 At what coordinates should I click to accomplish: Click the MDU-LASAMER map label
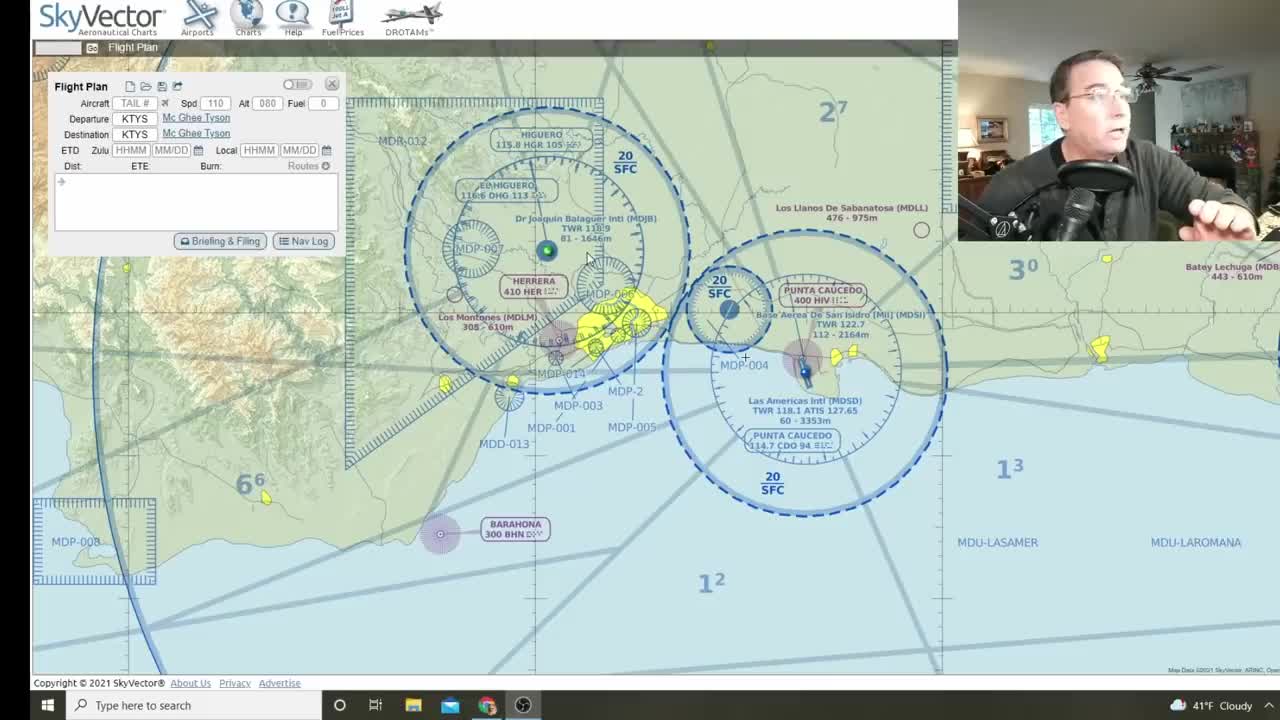click(x=997, y=542)
